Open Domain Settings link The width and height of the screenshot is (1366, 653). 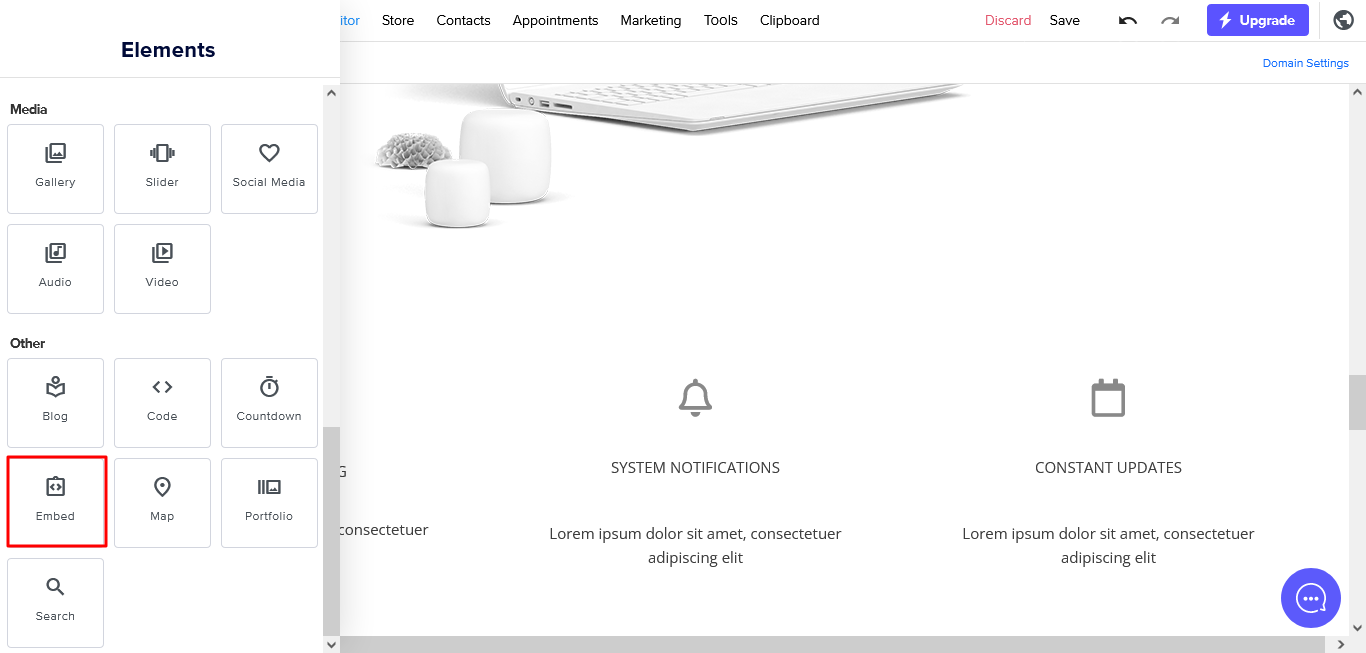[1306, 63]
